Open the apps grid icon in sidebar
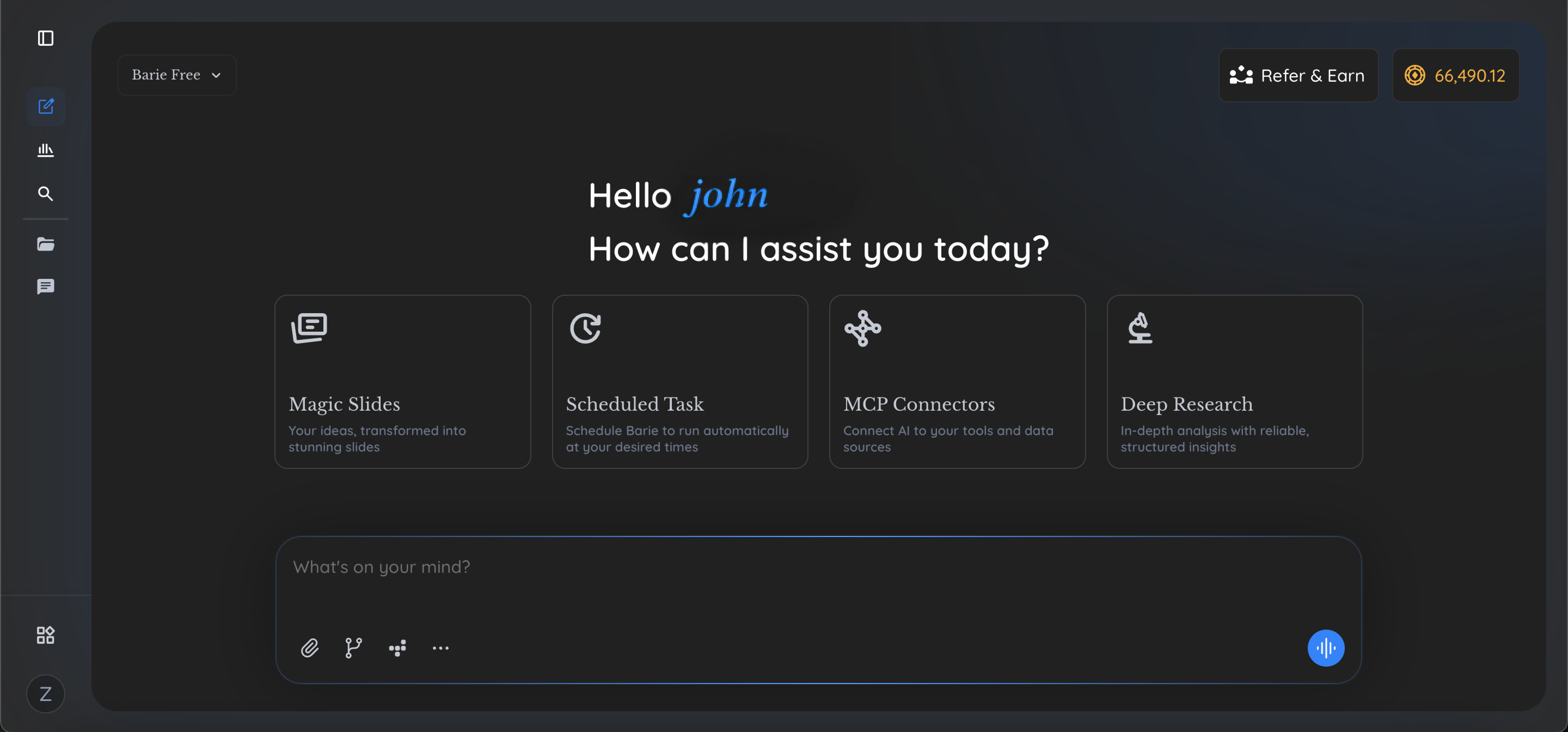1568x732 pixels. click(x=46, y=635)
